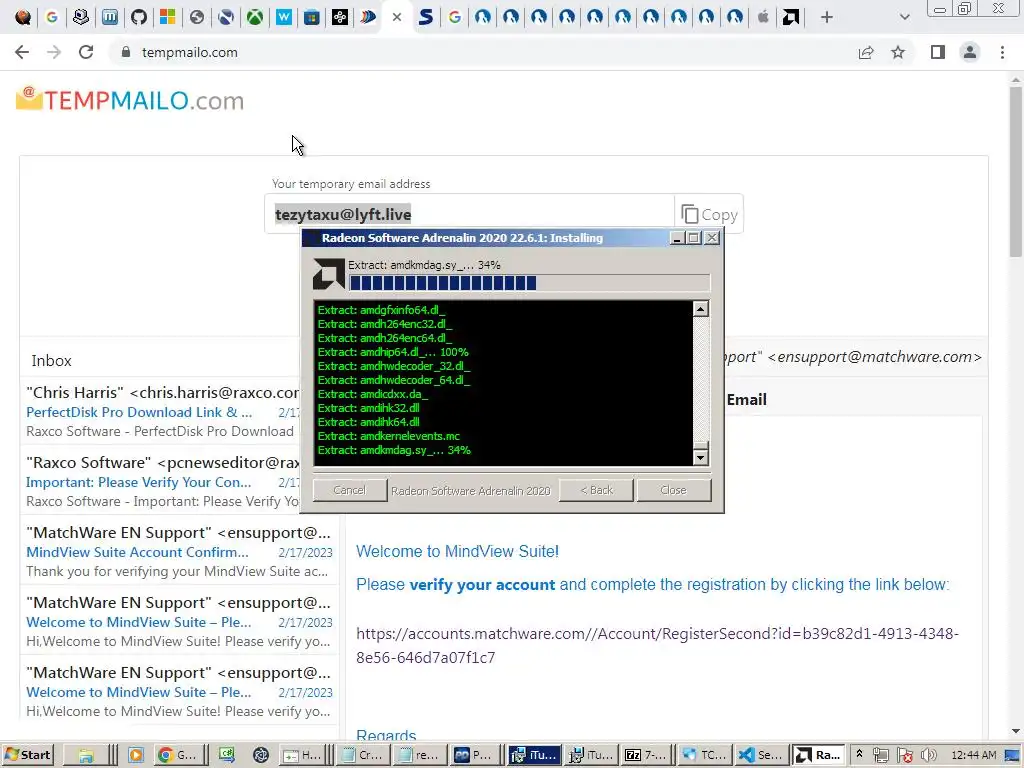
Task: Switch to the Apple logo browser tab
Action: pyautogui.click(x=763, y=17)
